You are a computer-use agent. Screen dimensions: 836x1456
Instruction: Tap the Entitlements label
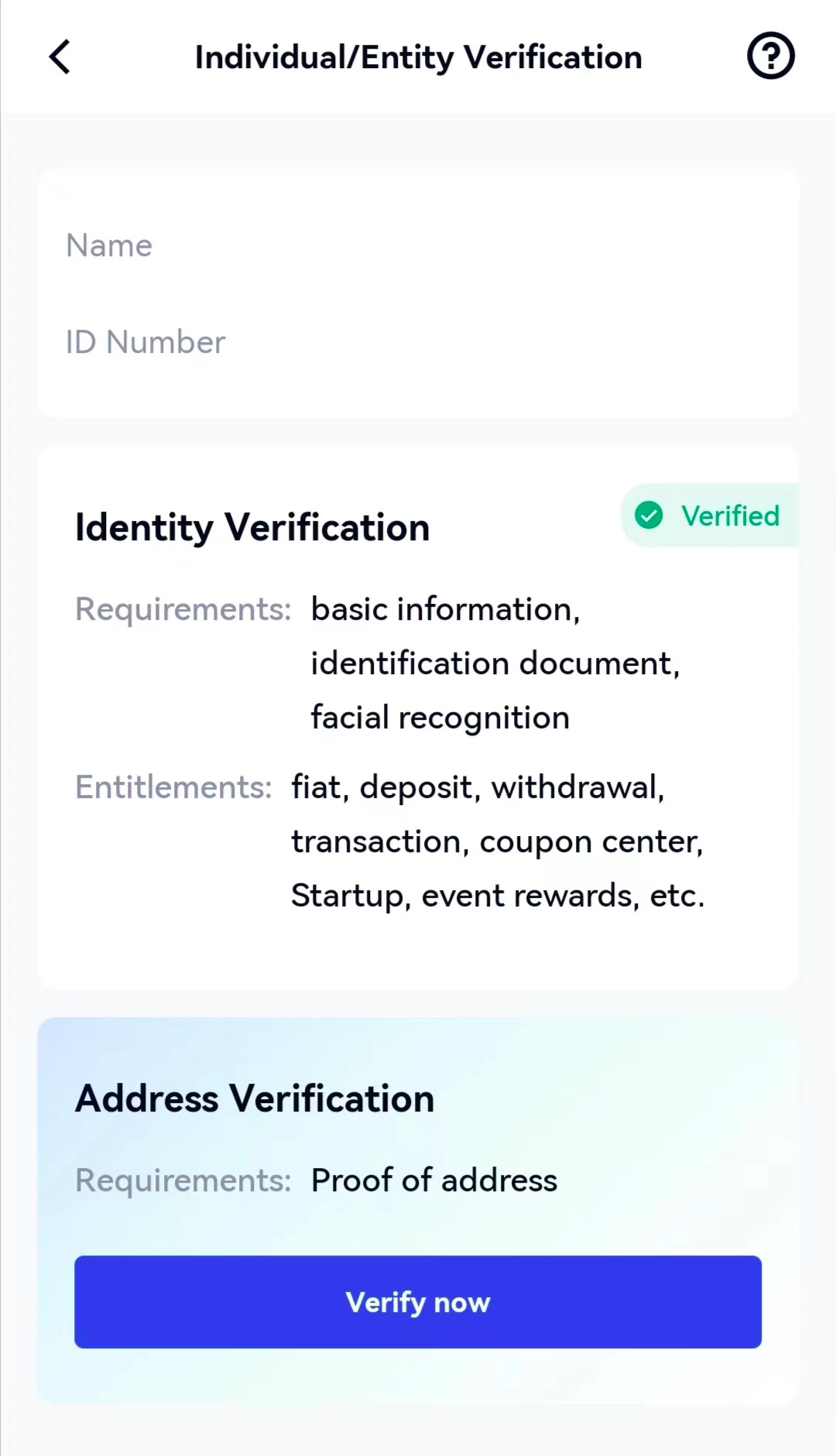173,787
